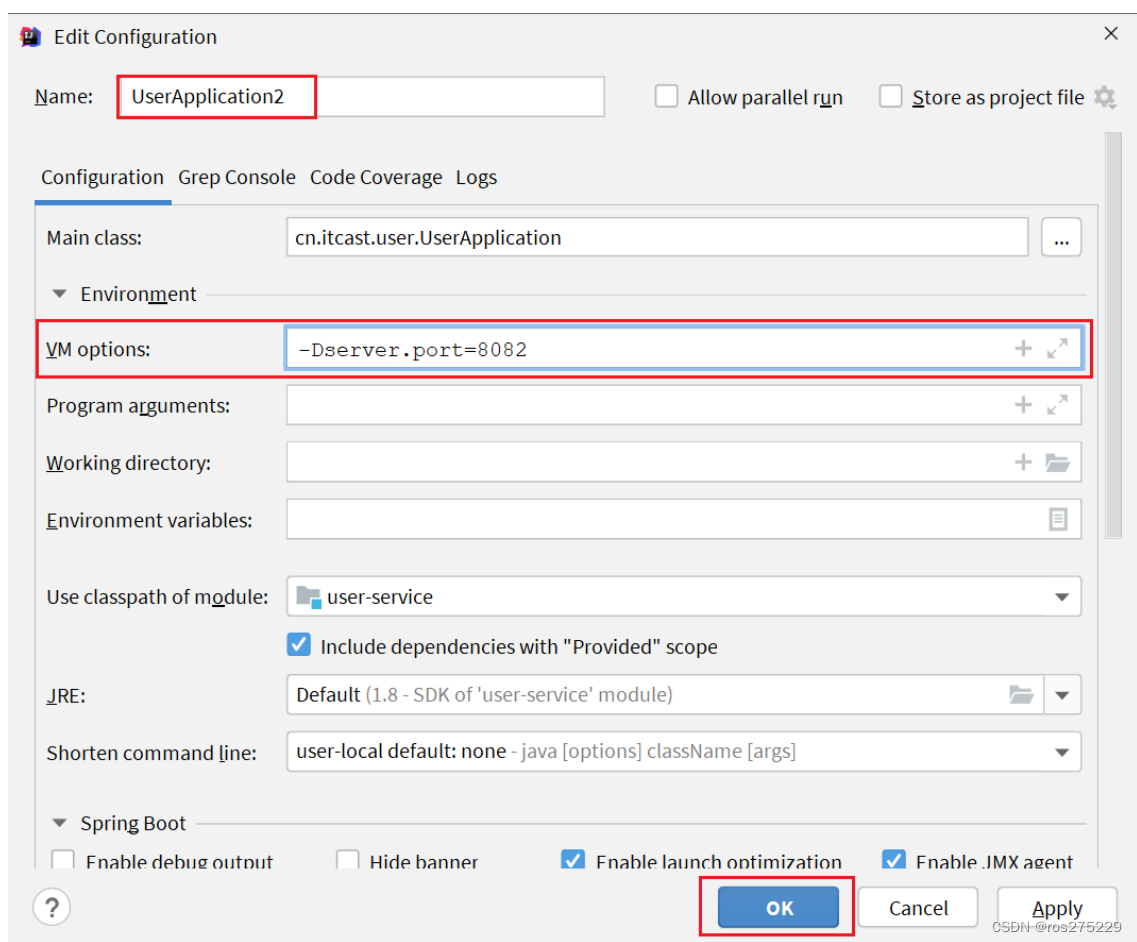The height and width of the screenshot is (942, 1137).
Task: Click the dialog vertical scrollbar
Action: click(x=1113, y=335)
